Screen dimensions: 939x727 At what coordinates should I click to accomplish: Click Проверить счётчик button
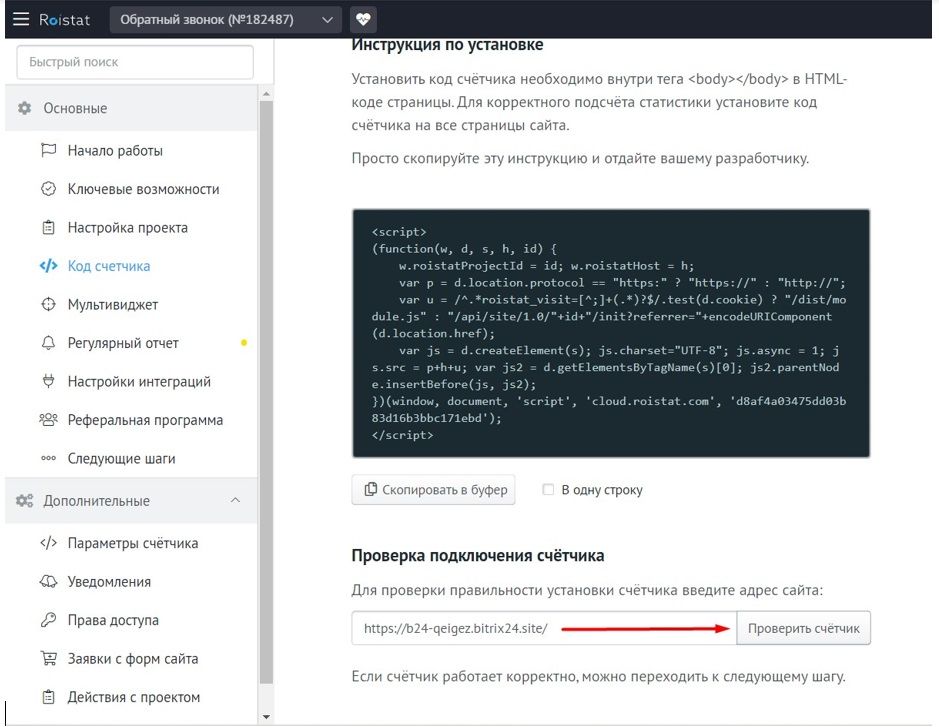point(803,628)
